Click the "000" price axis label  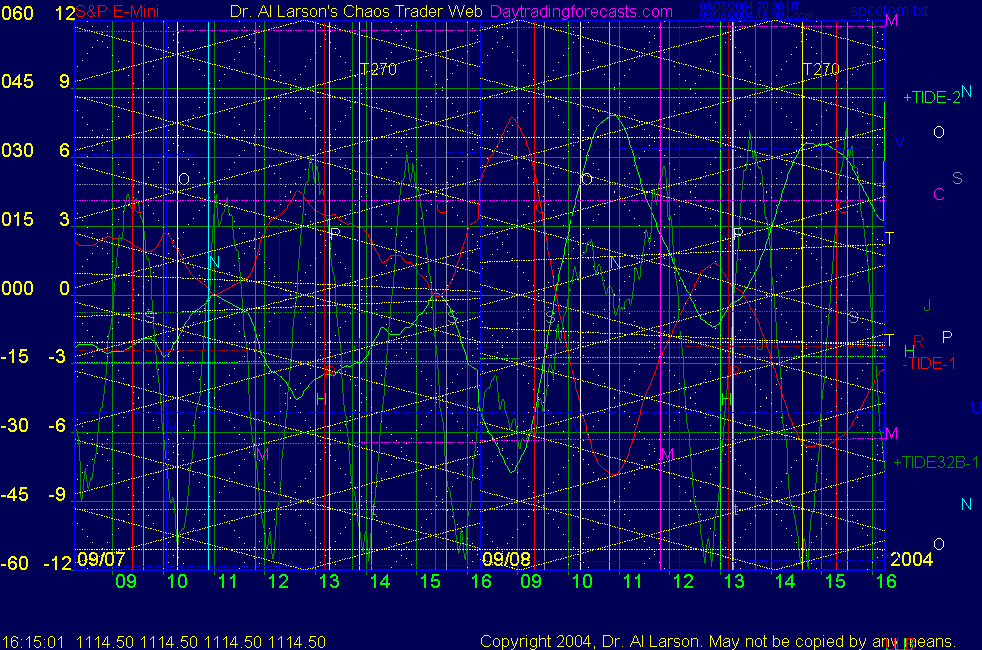[17, 288]
